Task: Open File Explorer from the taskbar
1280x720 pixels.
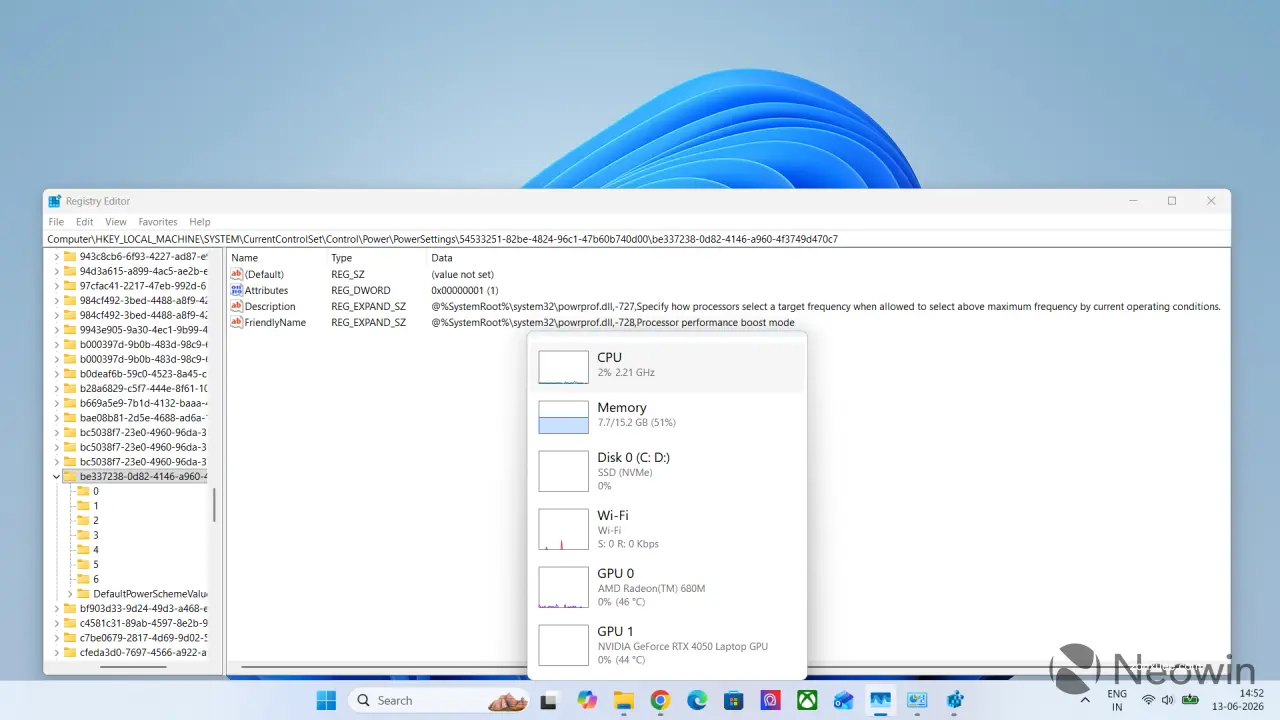Action: tap(623, 700)
